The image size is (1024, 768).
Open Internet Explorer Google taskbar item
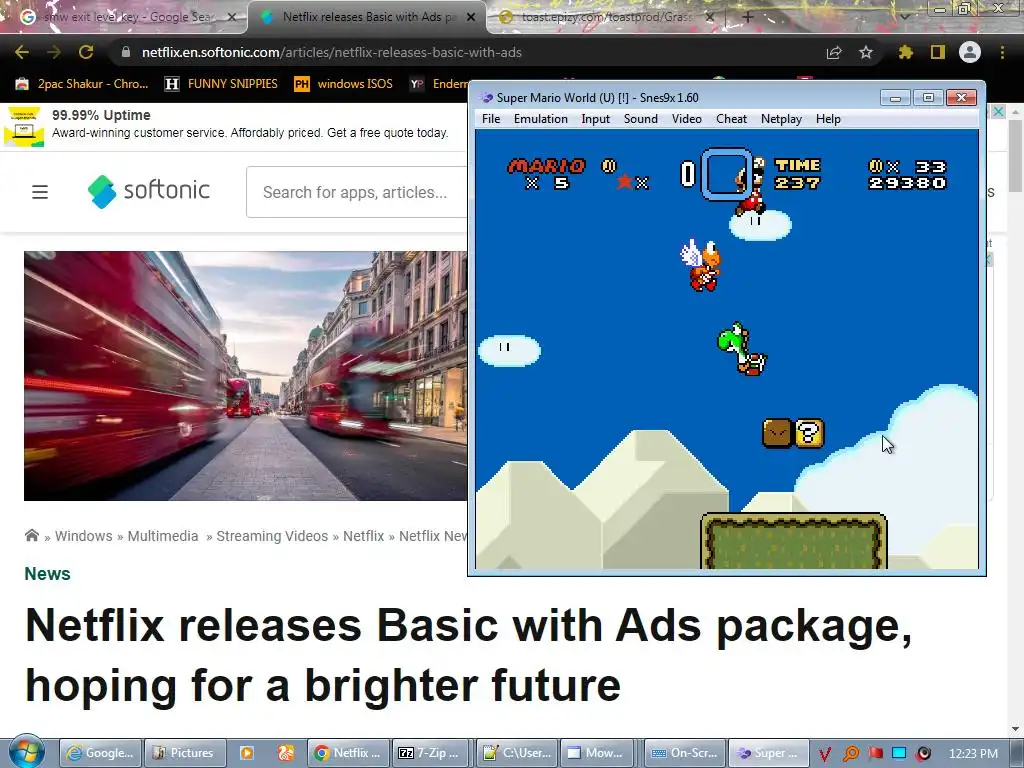(100, 753)
